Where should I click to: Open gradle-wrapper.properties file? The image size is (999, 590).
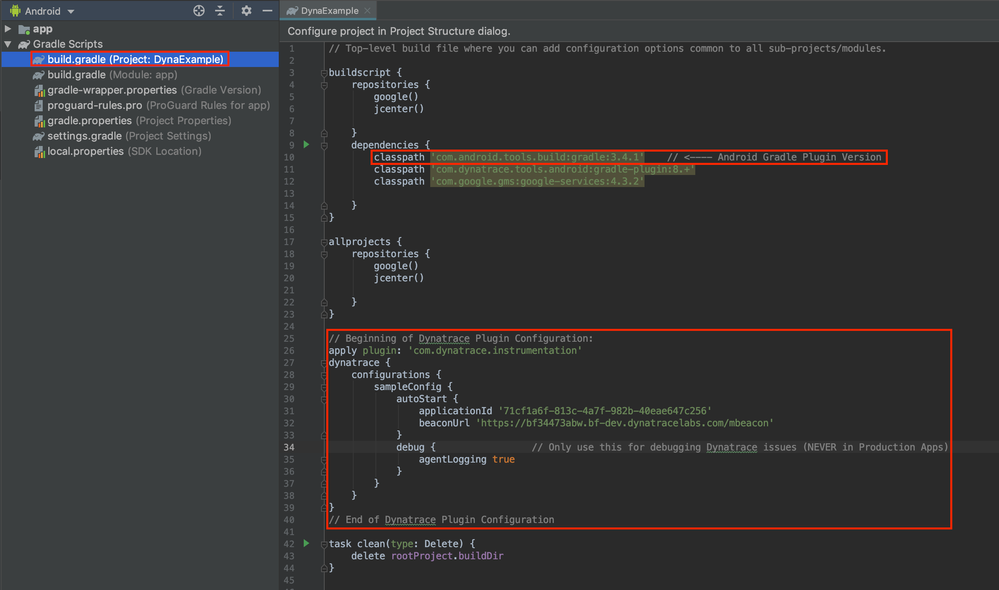pyautogui.click(x=113, y=90)
